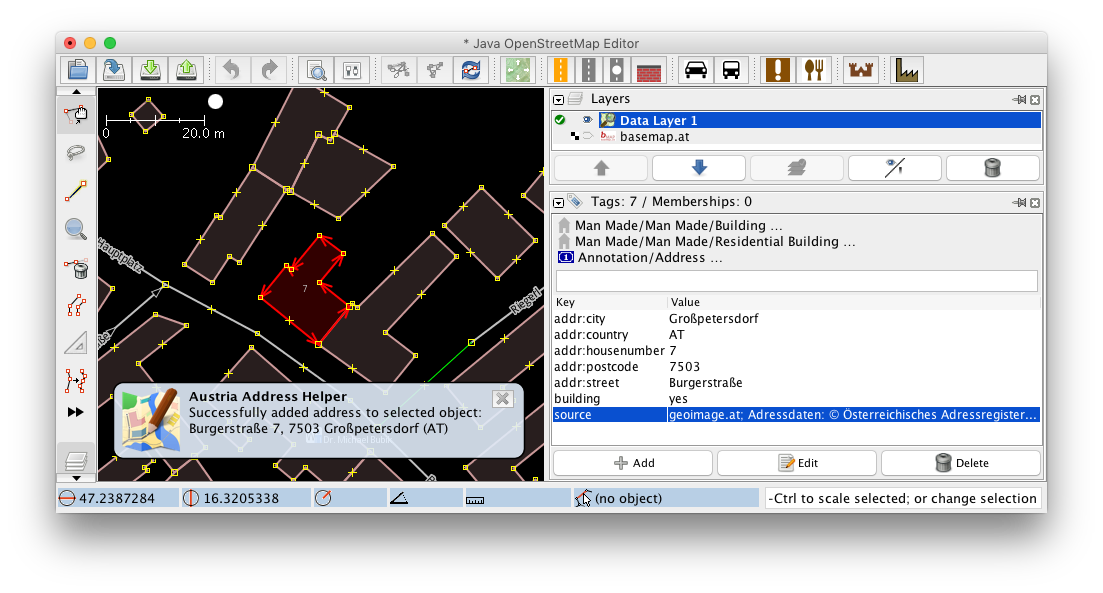Upload data with green up arrow icon
This screenshot has width=1103, height=593.
(186, 70)
